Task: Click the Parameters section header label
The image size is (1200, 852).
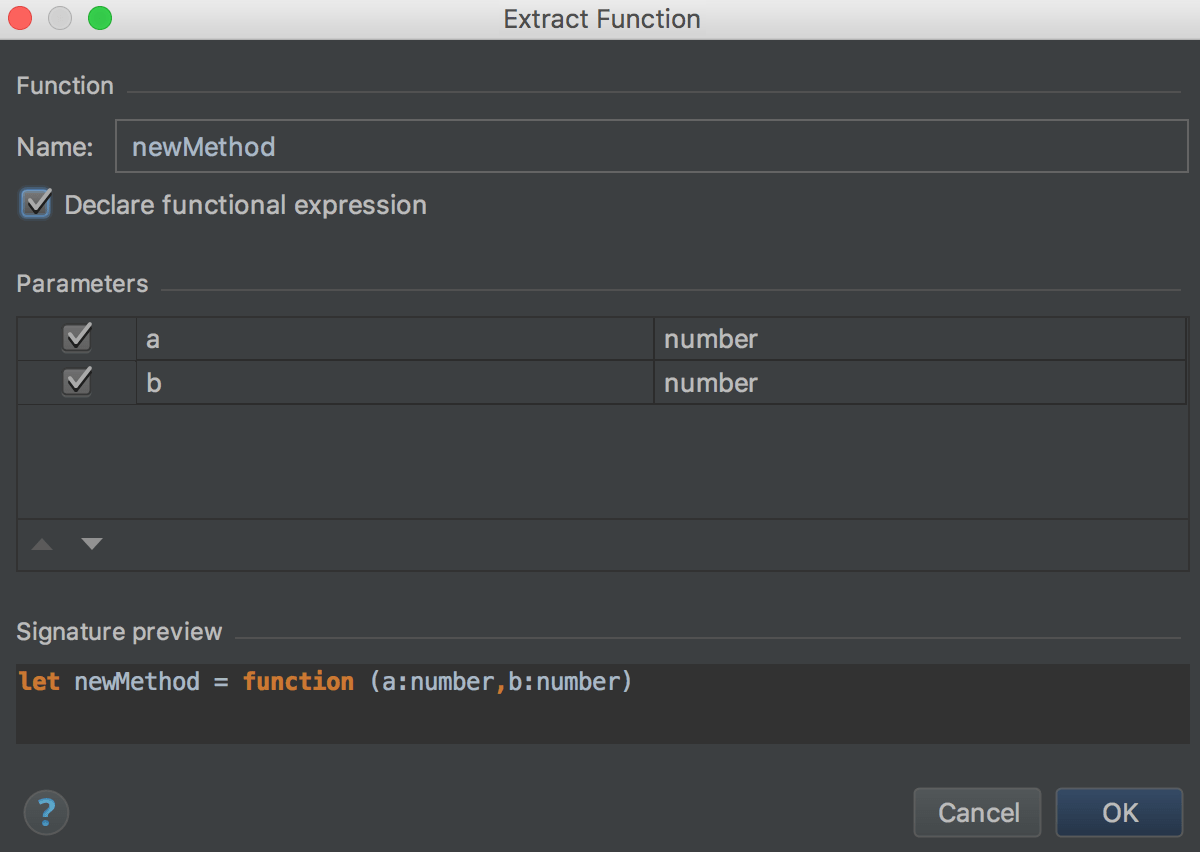Action: pyautogui.click(x=82, y=284)
